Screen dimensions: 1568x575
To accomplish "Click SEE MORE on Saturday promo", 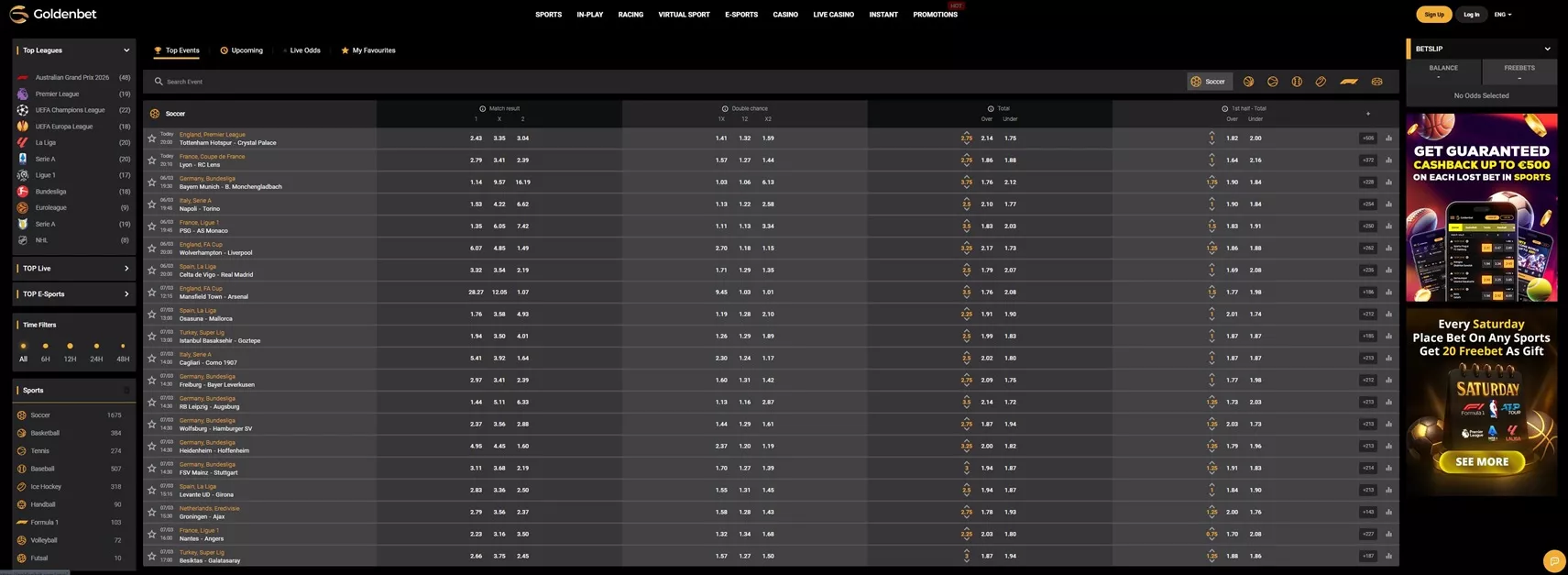I will point(1482,462).
